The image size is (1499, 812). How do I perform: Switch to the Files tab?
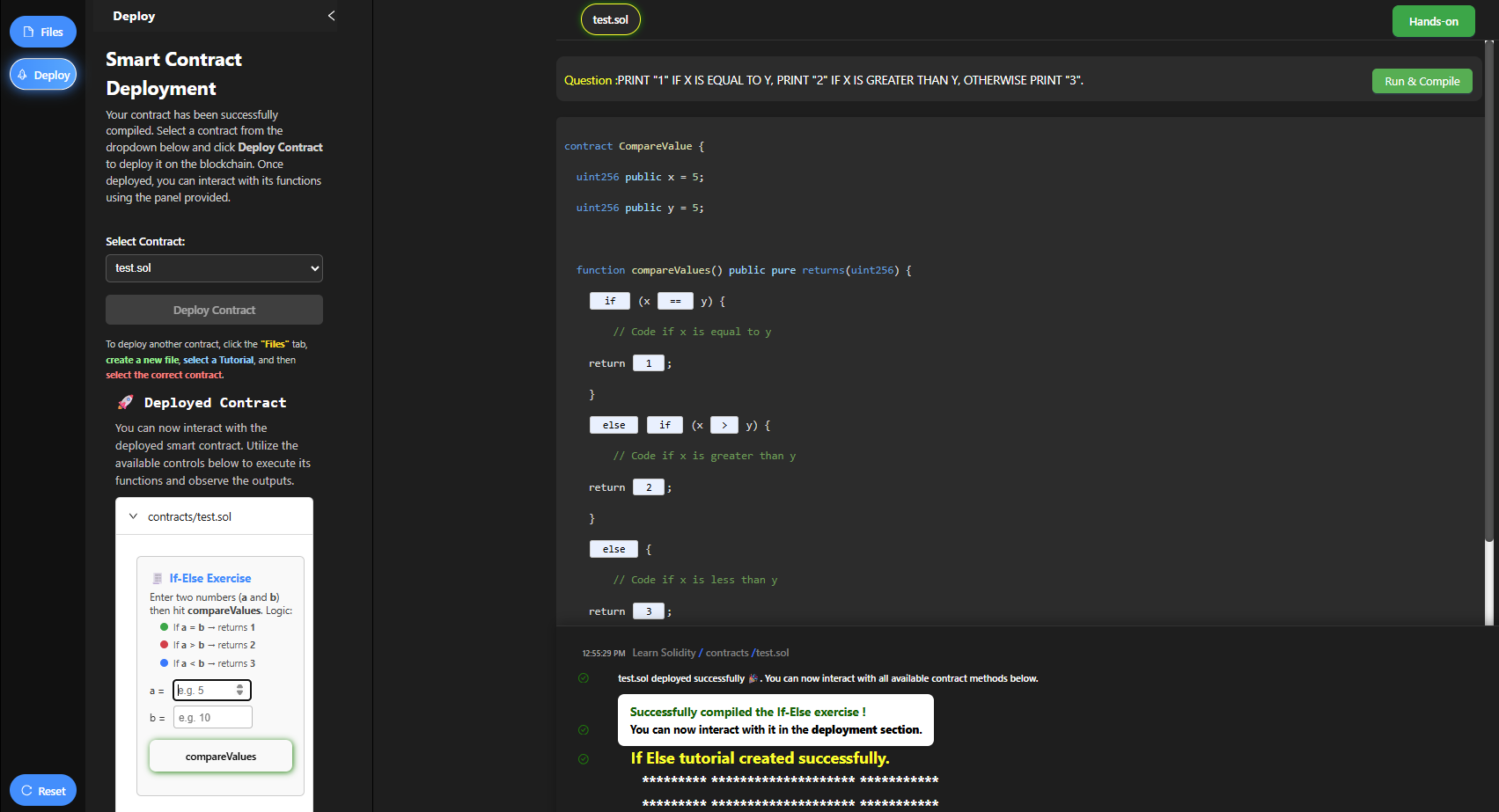point(43,32)
